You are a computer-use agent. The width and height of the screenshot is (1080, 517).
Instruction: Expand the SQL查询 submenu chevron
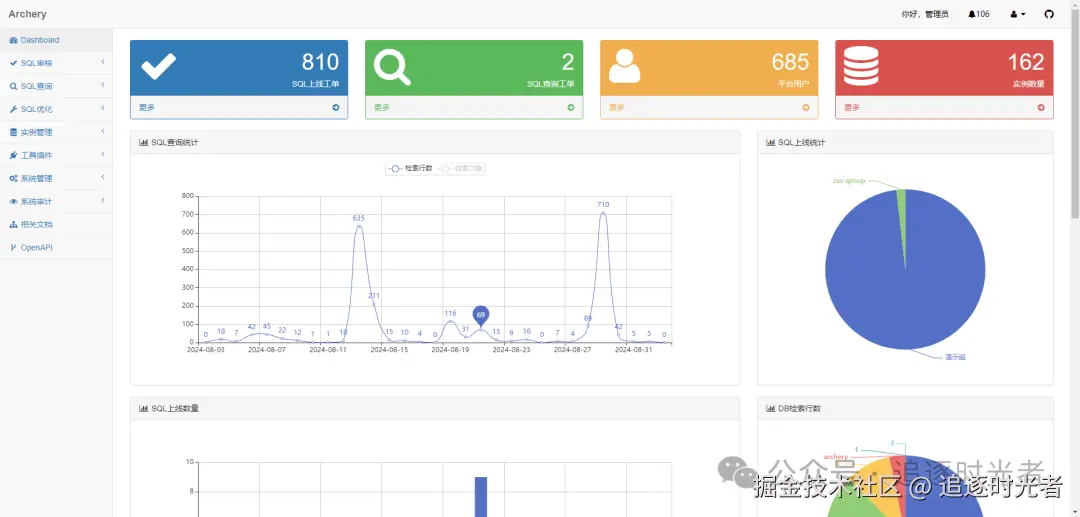103,85
